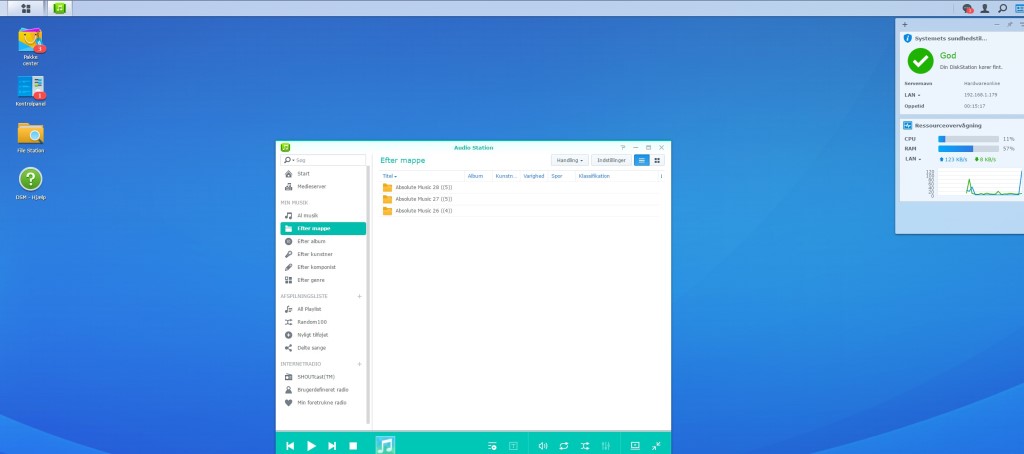Add a widget with the plus icon
The height and width of the screenshot is (454, 1024).
[904, 24]
